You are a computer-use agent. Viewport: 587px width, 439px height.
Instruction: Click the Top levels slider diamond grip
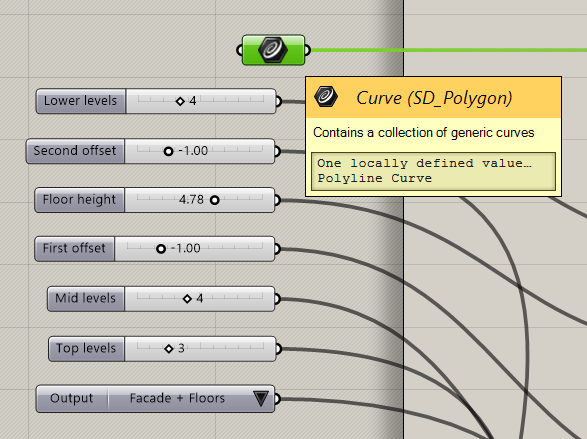169,349
